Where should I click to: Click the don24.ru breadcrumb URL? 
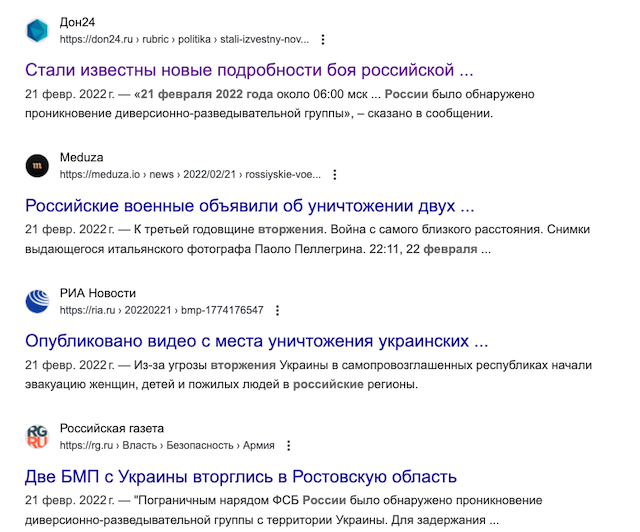(184, 40)
